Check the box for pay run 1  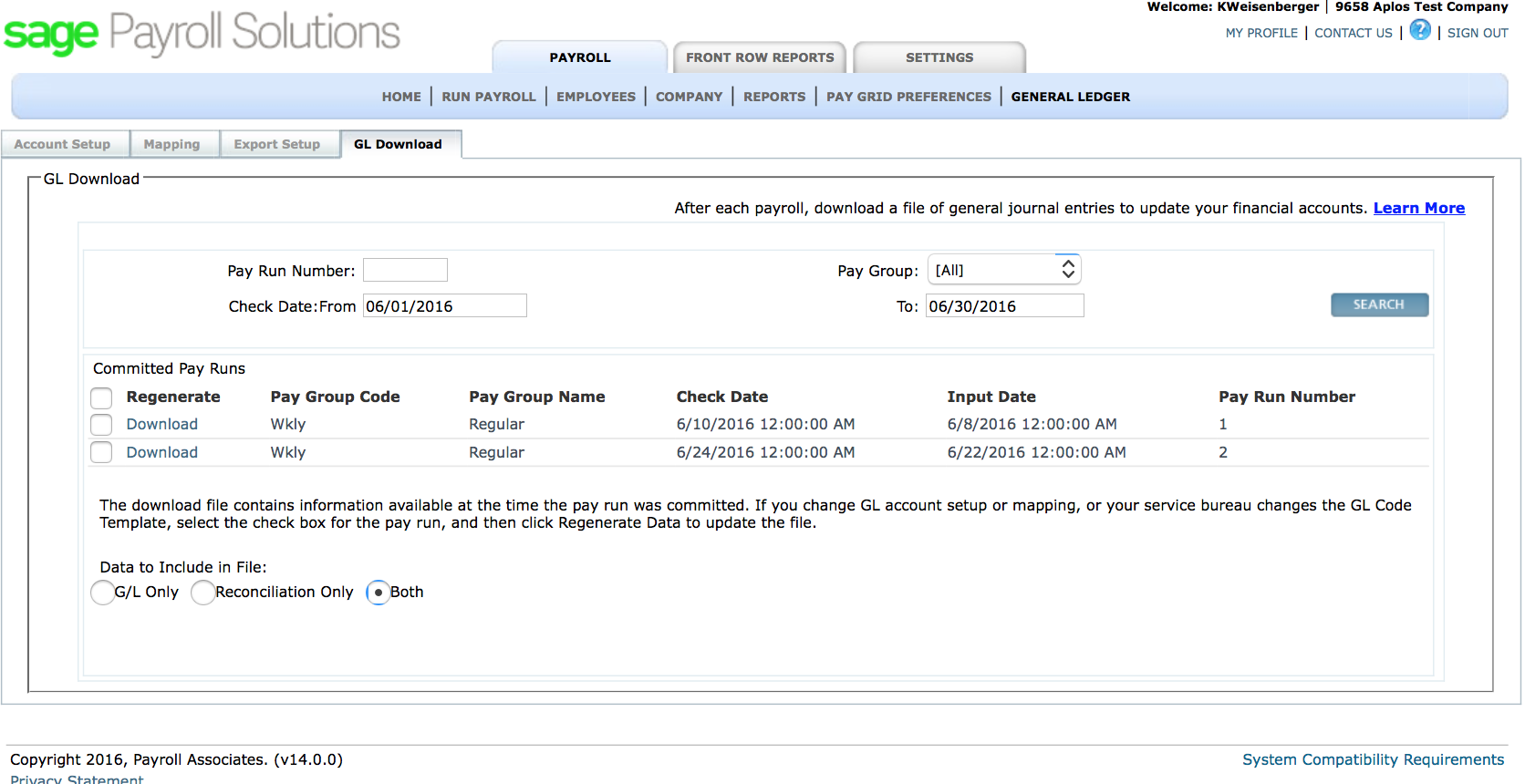[101, 425]
